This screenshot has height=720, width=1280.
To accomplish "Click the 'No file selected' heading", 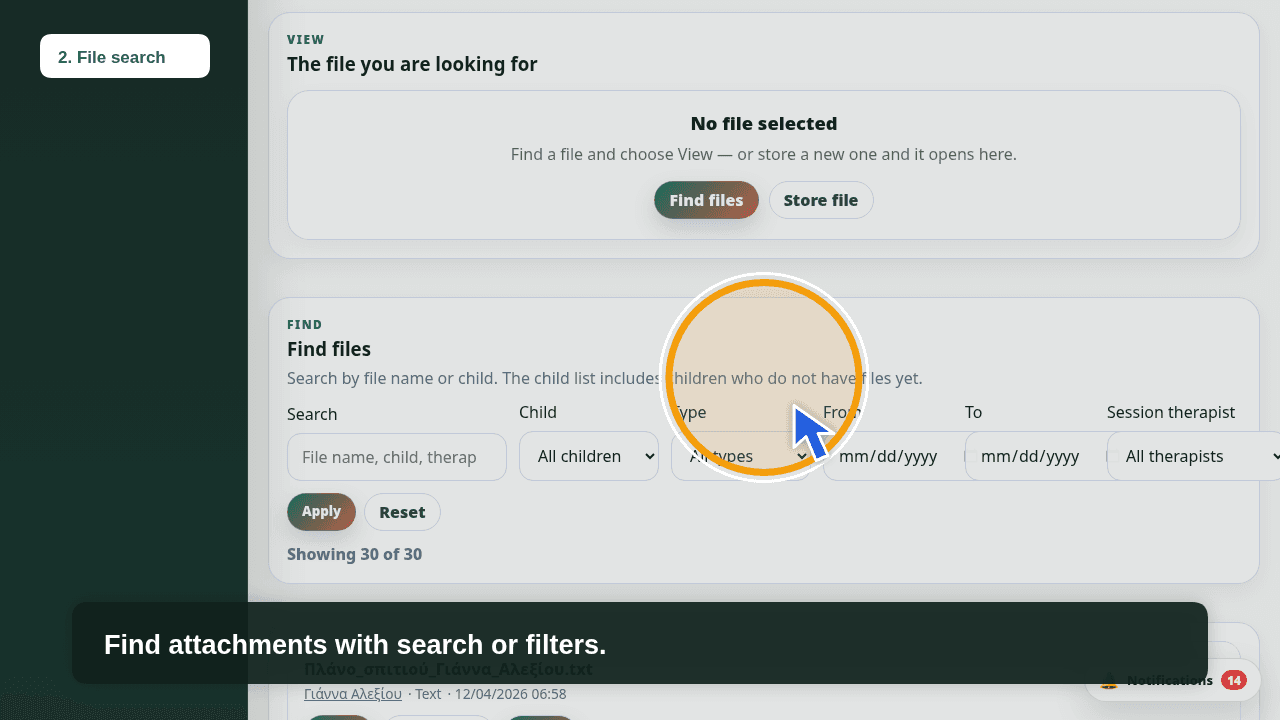I will [764, 124].
